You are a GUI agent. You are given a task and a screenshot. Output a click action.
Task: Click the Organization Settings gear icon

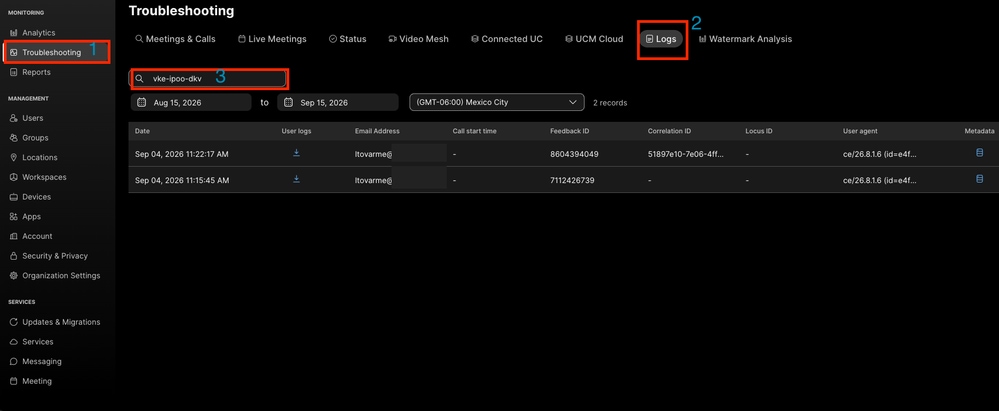[x=13, y=275]
